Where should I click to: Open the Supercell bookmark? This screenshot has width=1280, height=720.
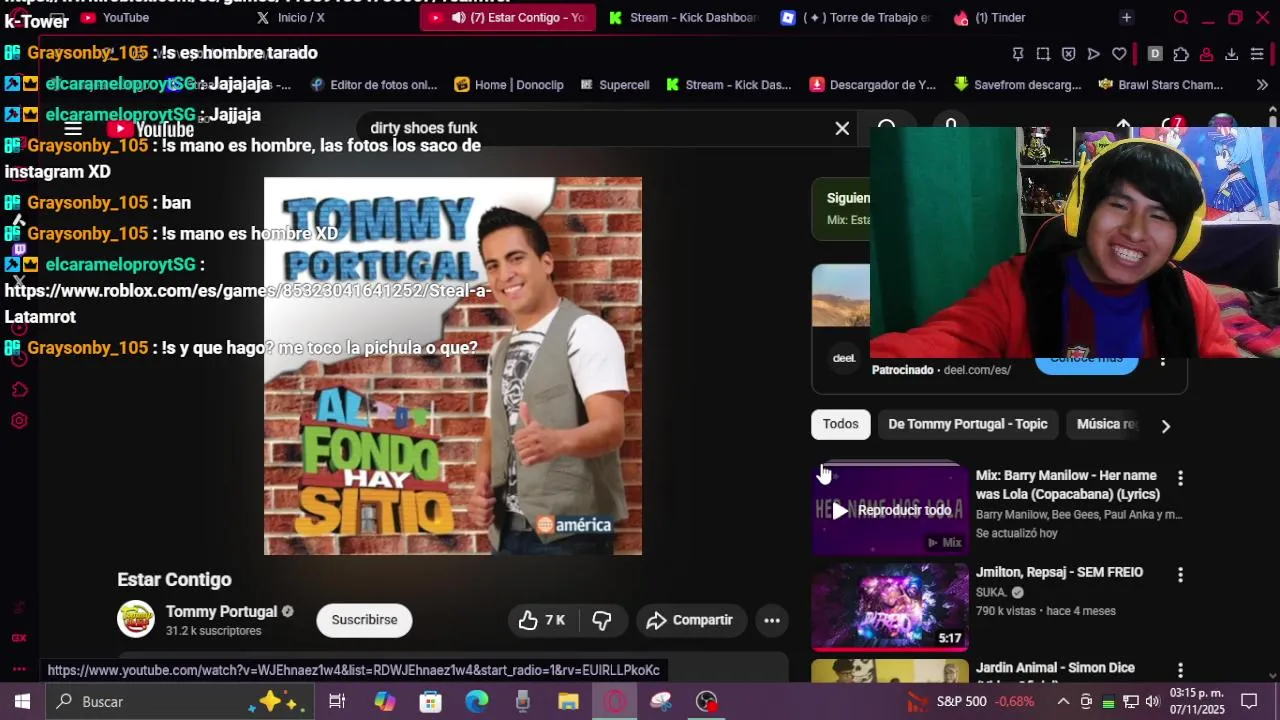click(x=614, y=85)
